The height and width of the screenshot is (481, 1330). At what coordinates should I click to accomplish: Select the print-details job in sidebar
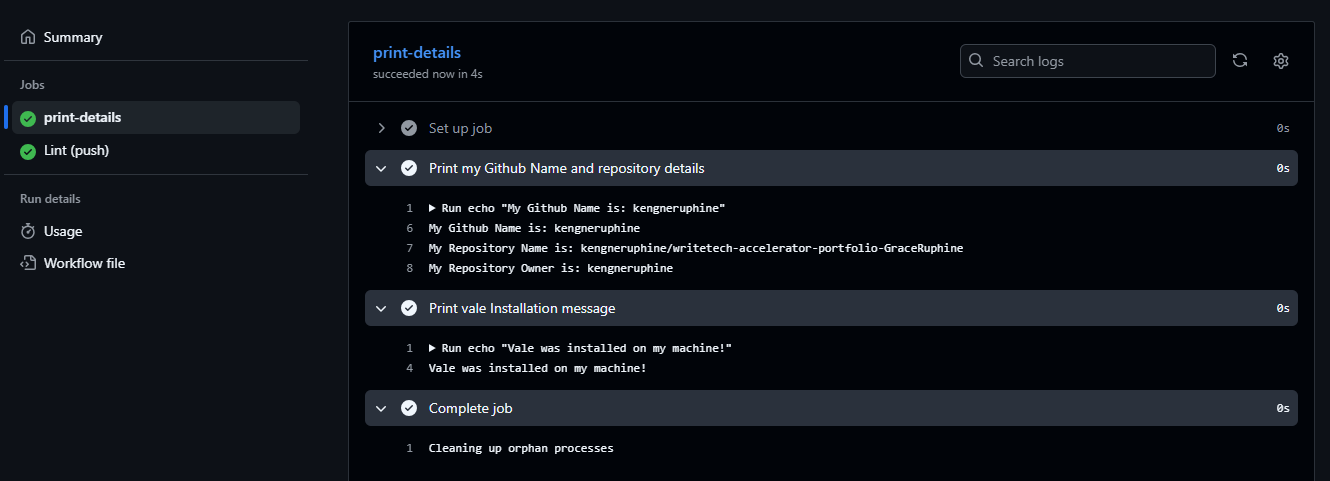[x=82, y=118]
